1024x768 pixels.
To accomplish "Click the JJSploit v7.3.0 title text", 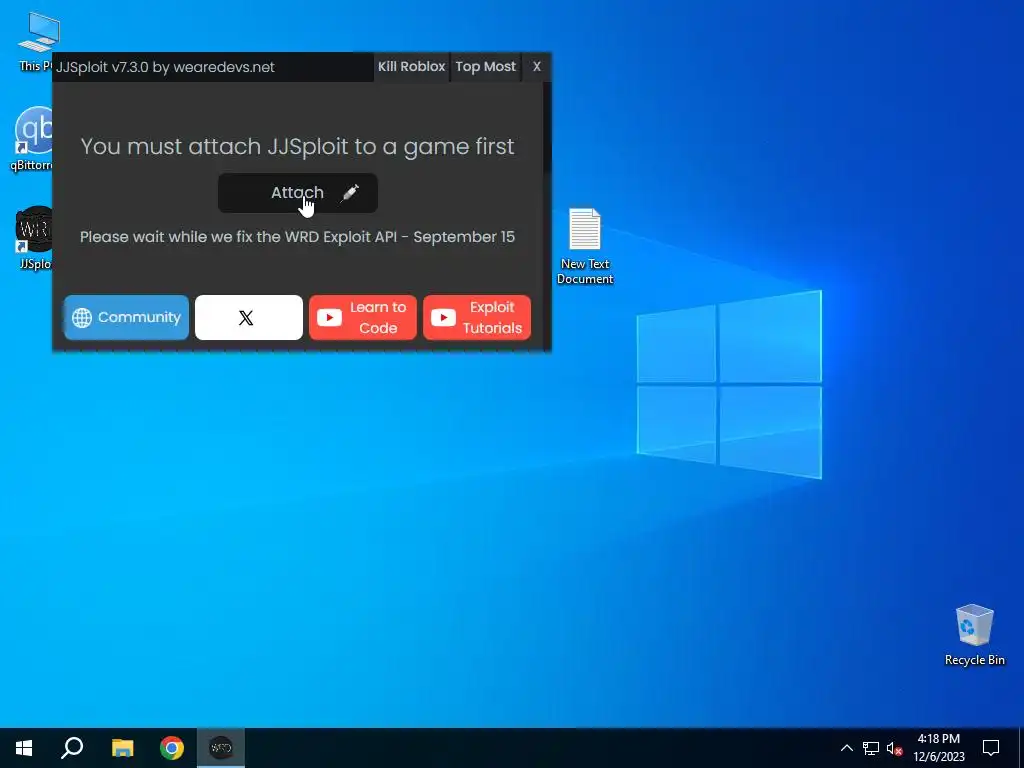I will [x=165, y=67].
